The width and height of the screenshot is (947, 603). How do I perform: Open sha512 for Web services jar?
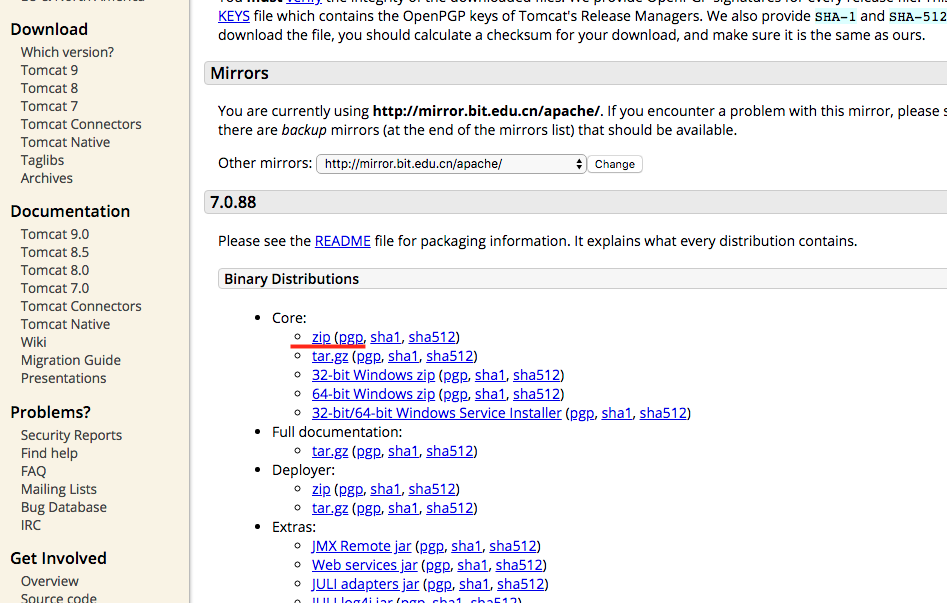[x=519, y=565]
